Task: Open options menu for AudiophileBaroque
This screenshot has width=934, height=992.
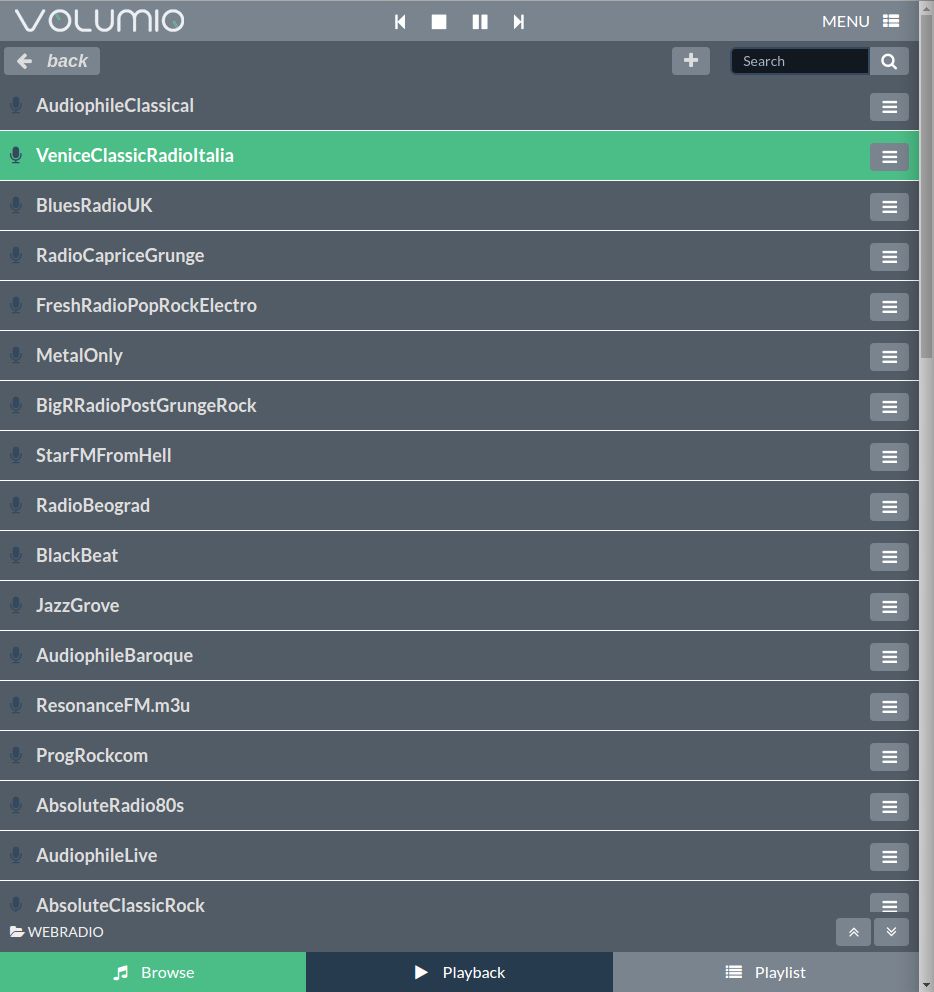Action: click(889, 657)
